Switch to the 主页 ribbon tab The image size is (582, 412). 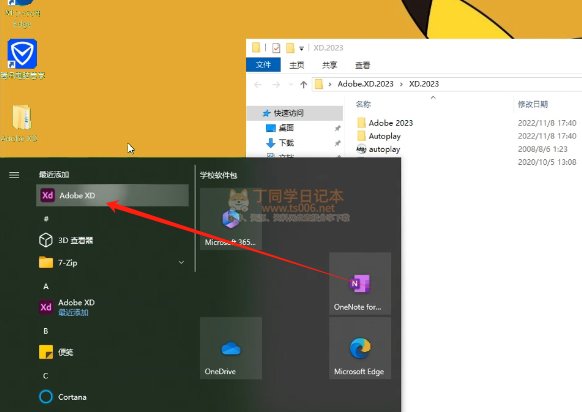297,65
